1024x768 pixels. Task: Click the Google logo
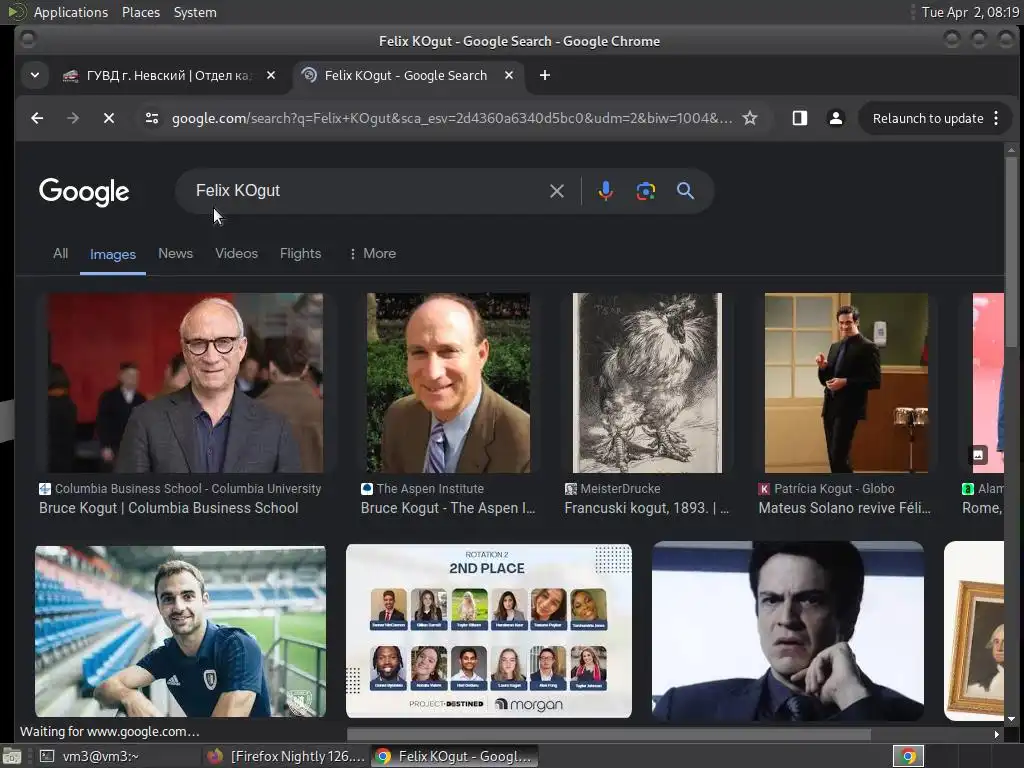tap(84, 191)
